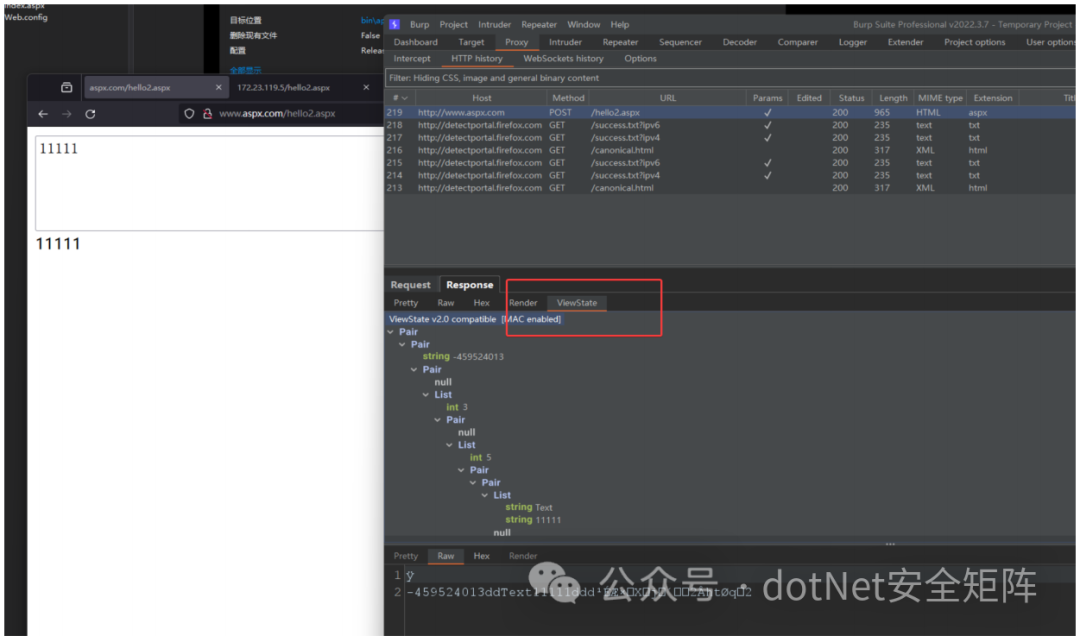Open the Decoder tab

point(740,42)
